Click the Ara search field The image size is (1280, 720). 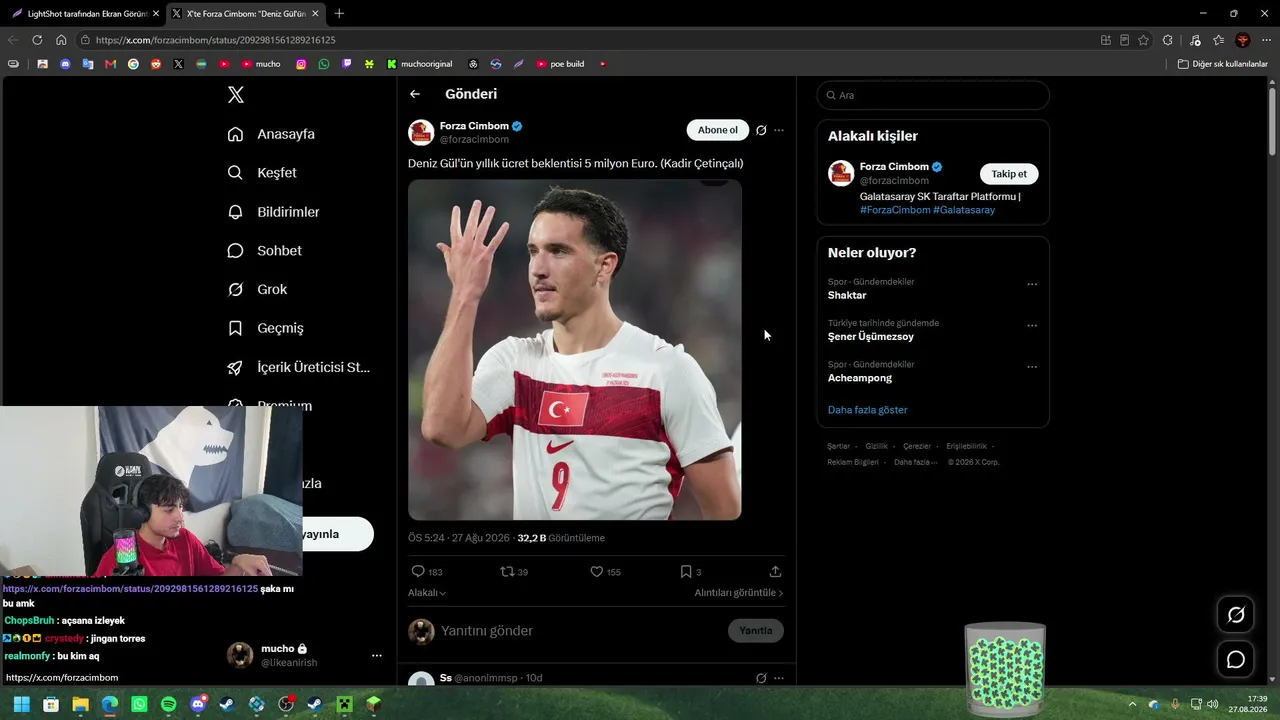(x=933, y=95)
